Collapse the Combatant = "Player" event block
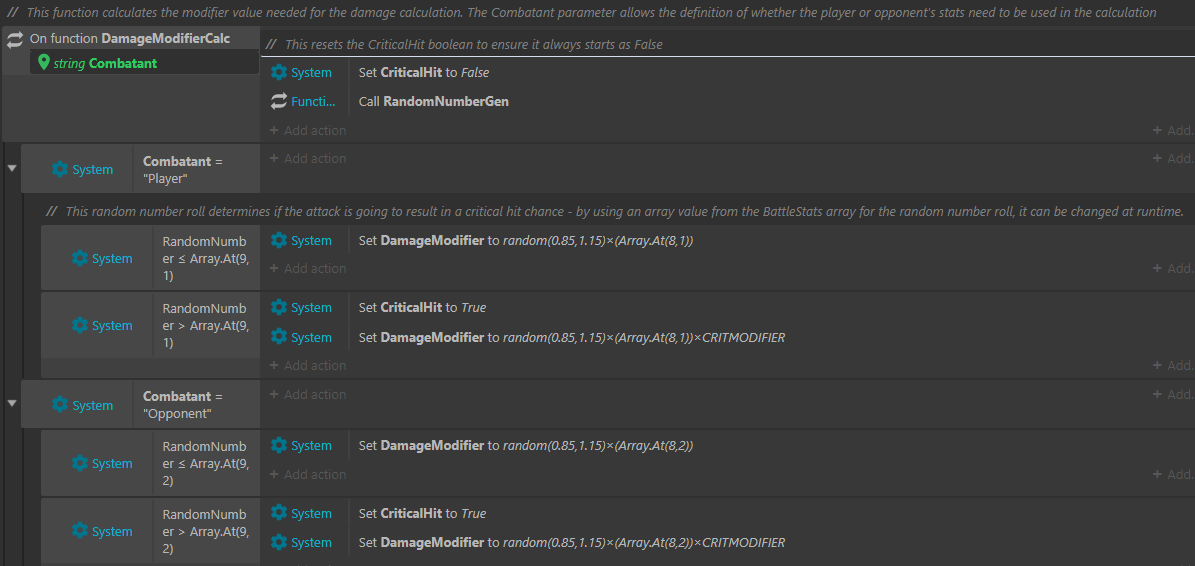Screen dimensions: 1195x566 (12, 168)
